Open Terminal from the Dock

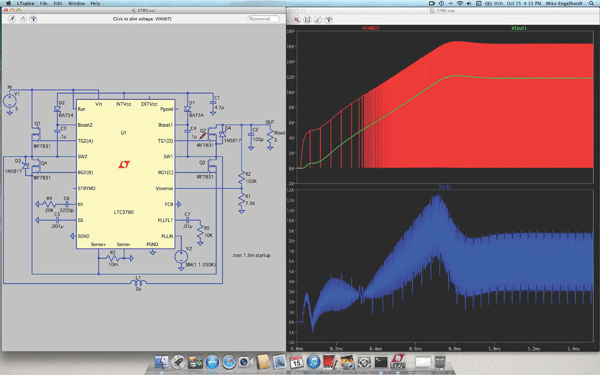click(x=381, y=362)
